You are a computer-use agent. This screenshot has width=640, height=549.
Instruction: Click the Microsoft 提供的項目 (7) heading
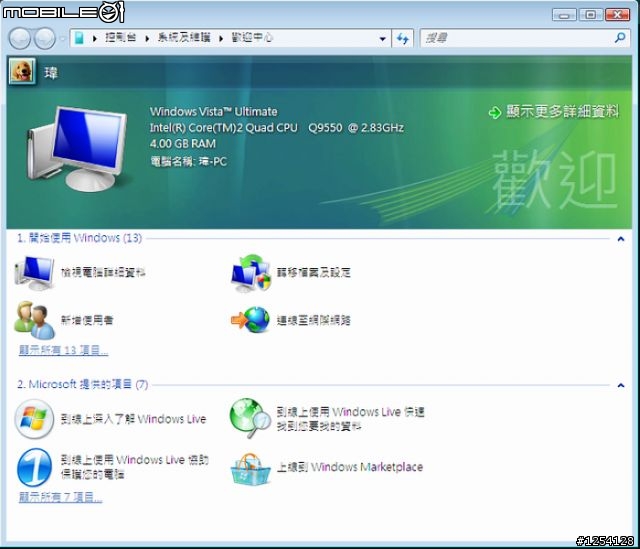82,384
